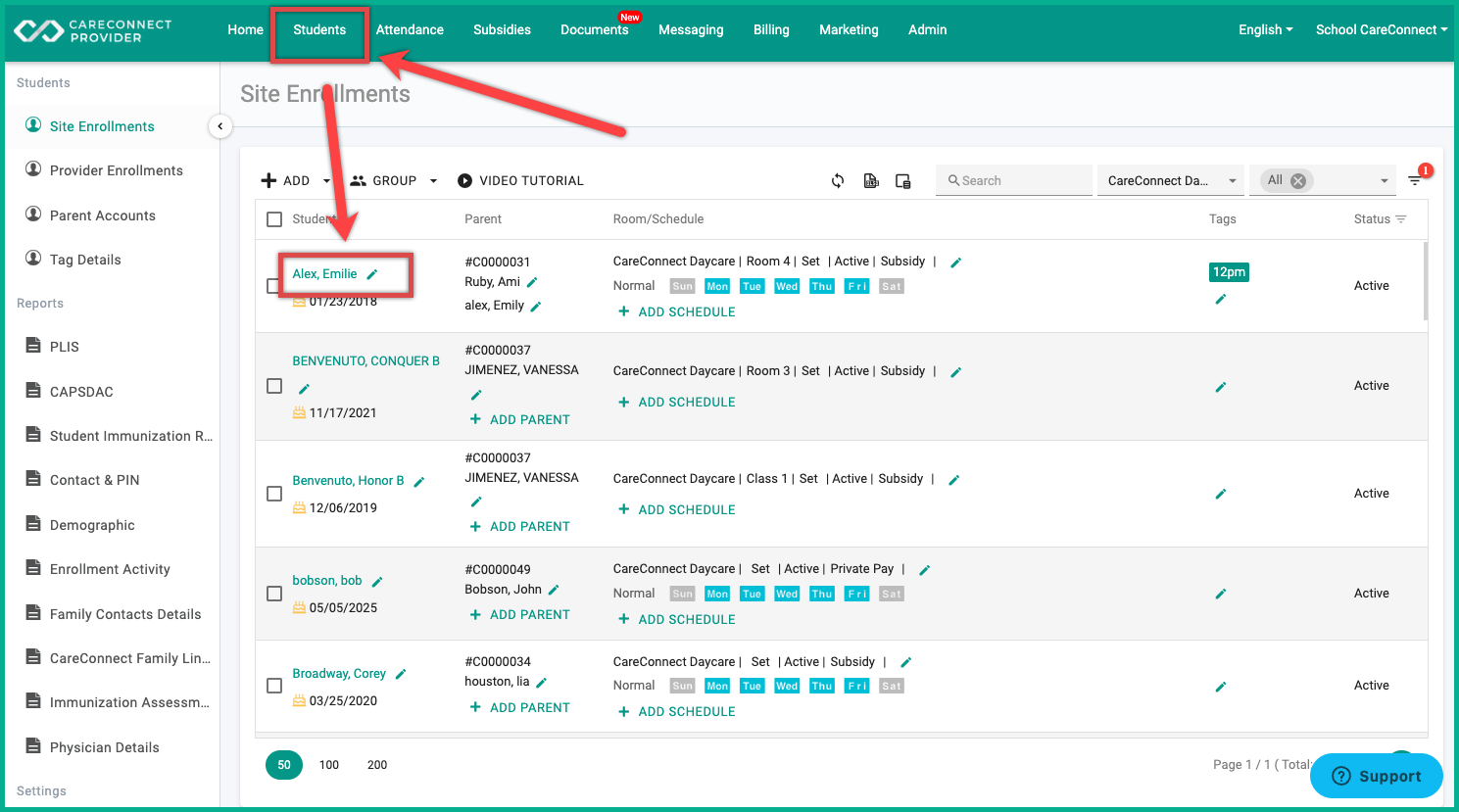Viewport: 1459px width, 812px height.
Task: Open the Attendance menu
Action: [x=410, y=29]
